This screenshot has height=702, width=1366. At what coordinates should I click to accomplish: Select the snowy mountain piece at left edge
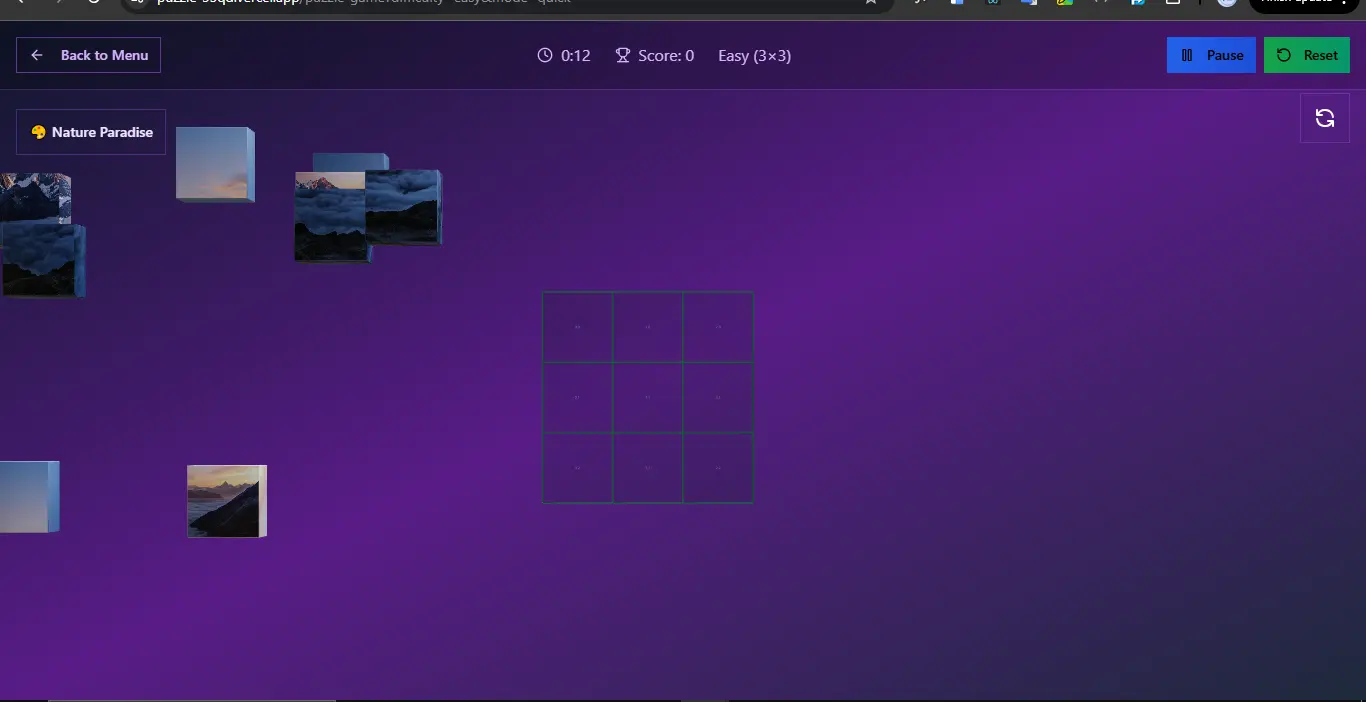click(x=35, y=197)
